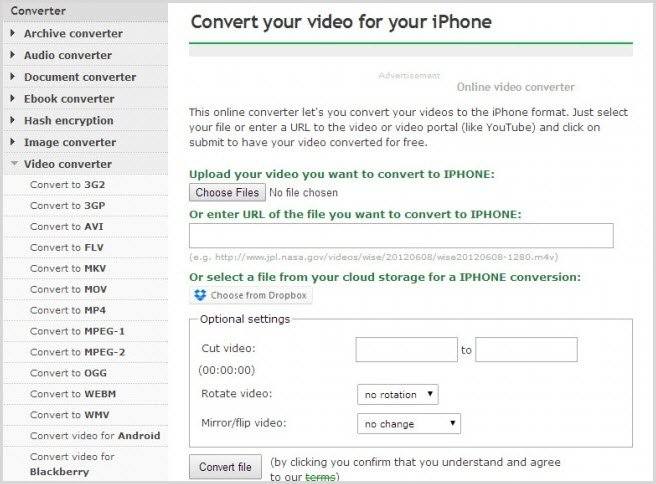Click the 'Optional settings' legend

pyautogui.click(x=245, y=319)
